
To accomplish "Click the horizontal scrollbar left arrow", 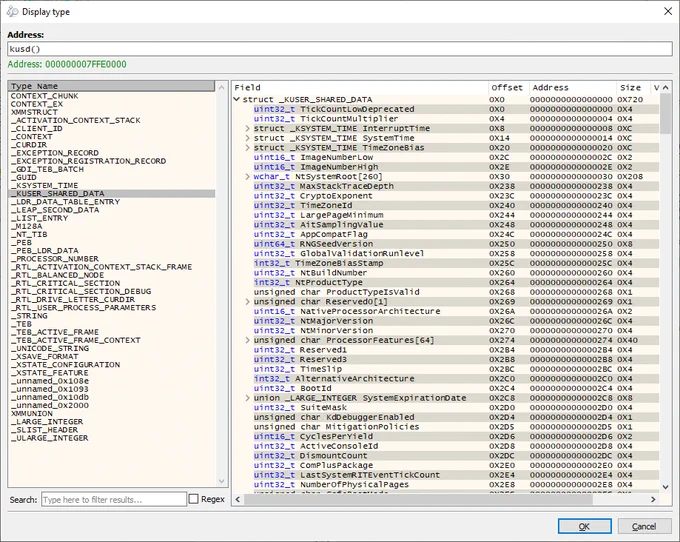I will 238,499.
